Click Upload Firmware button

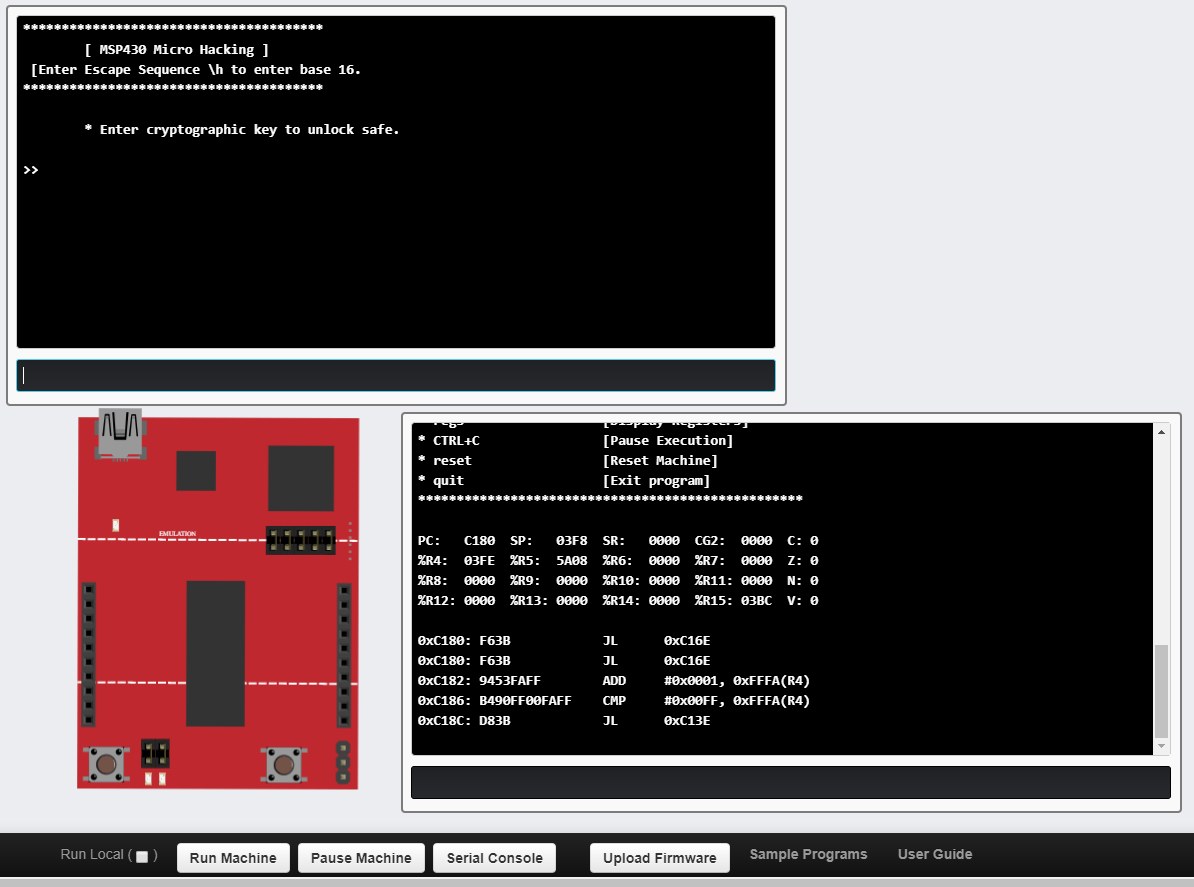coord(659,858)
